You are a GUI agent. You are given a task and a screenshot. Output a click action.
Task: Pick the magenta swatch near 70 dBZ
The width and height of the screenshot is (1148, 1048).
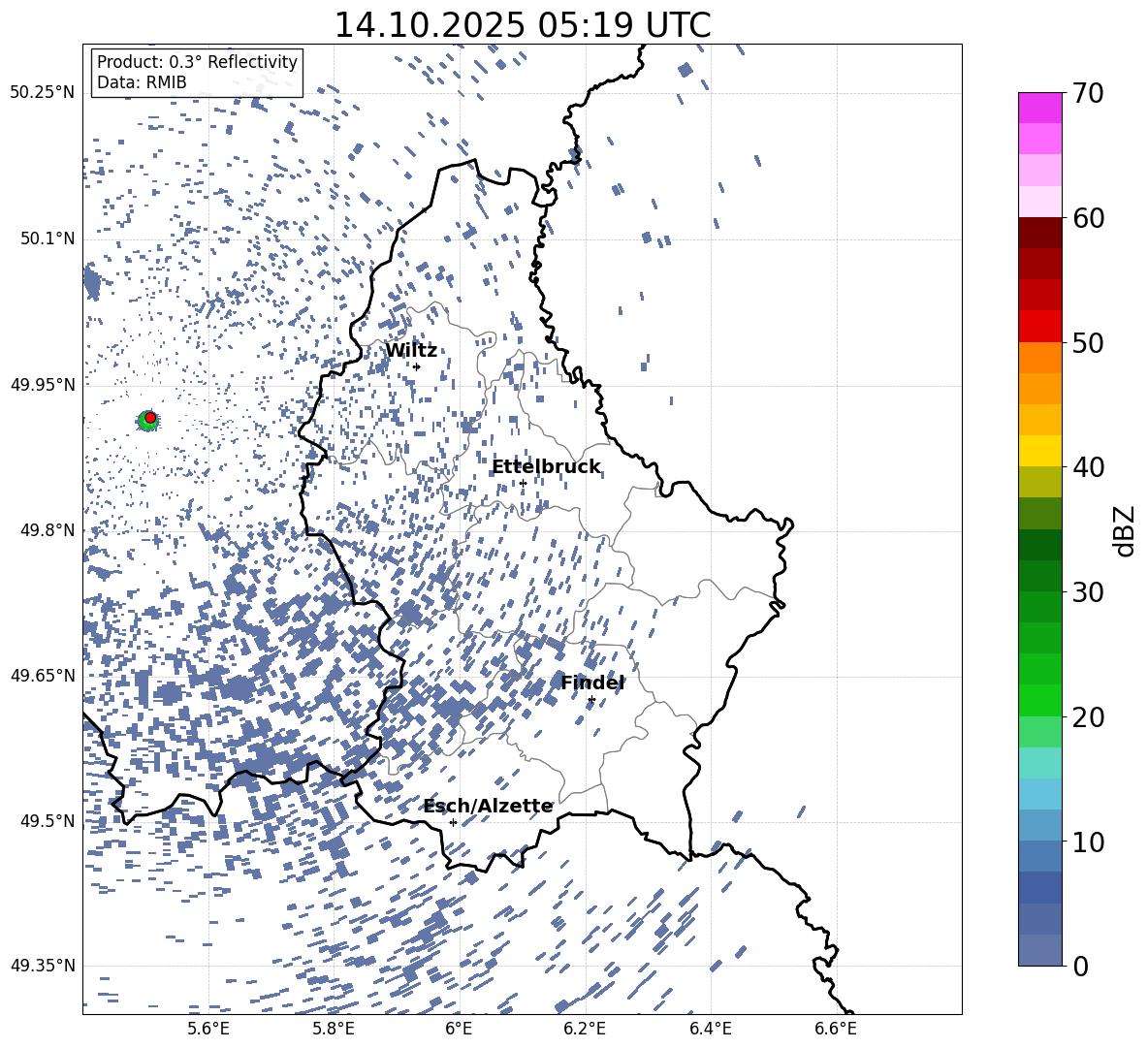[x=1040, y=108]
